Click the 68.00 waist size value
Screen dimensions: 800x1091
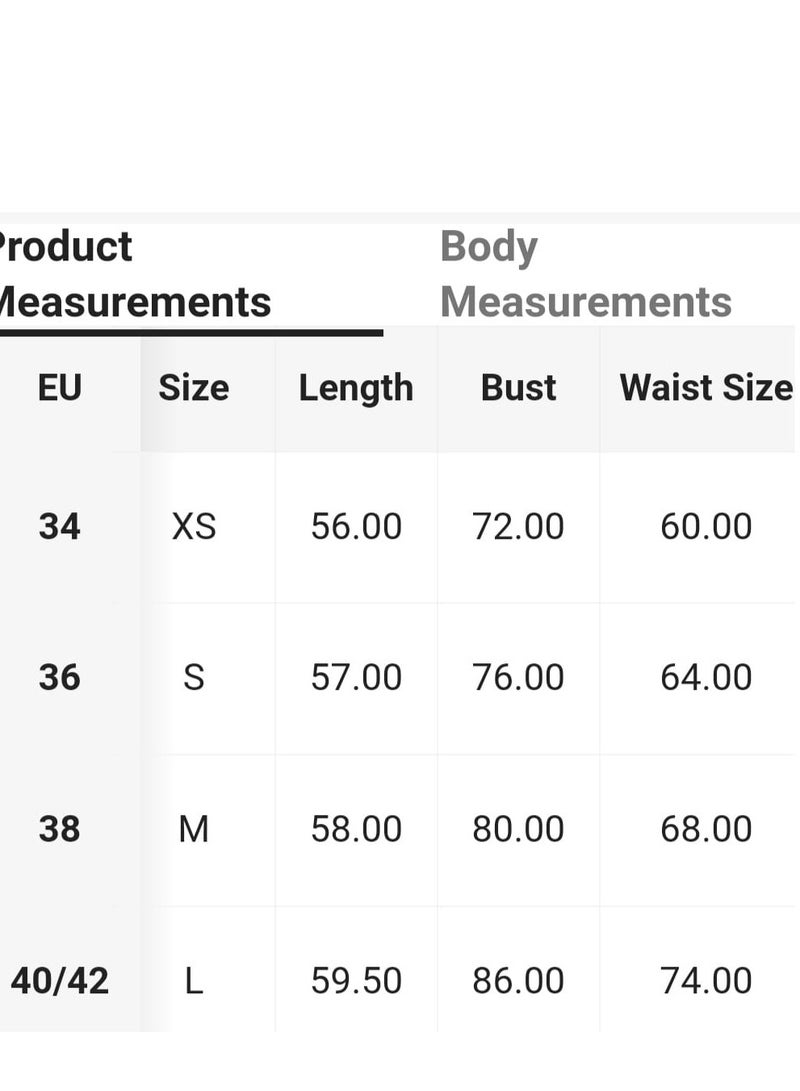705,829
